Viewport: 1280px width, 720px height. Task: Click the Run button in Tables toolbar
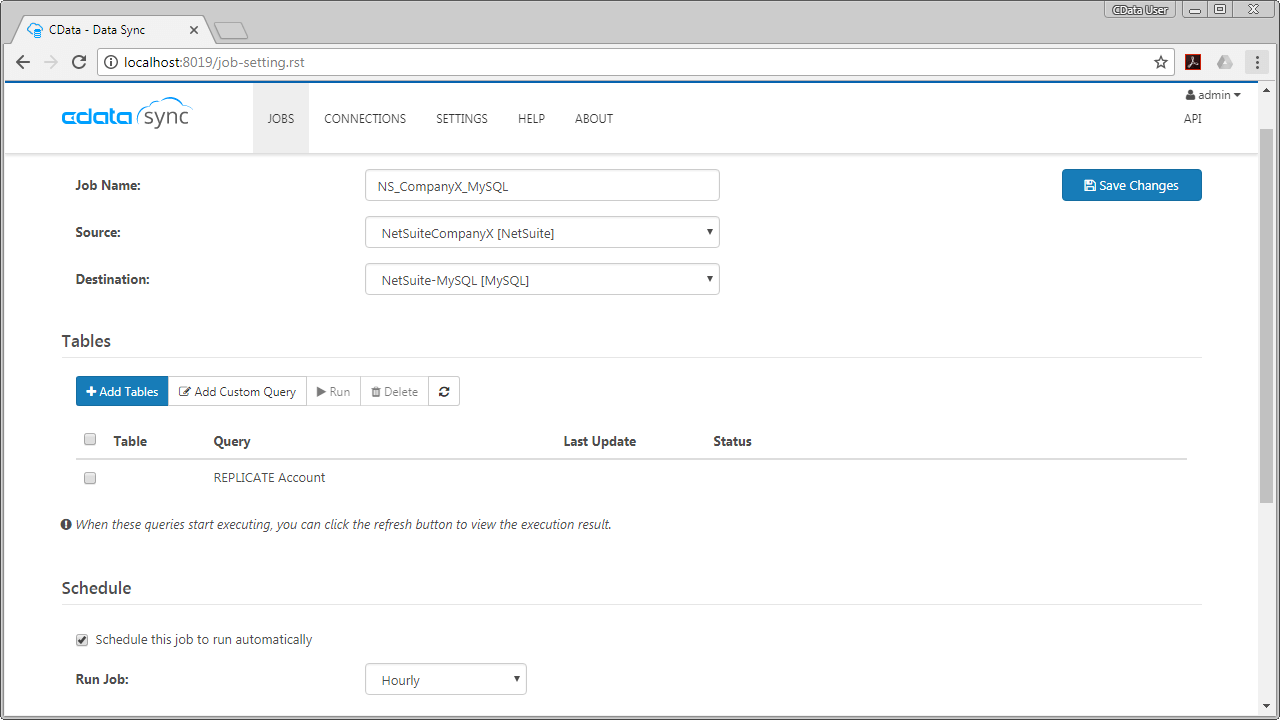coord(334,392)
